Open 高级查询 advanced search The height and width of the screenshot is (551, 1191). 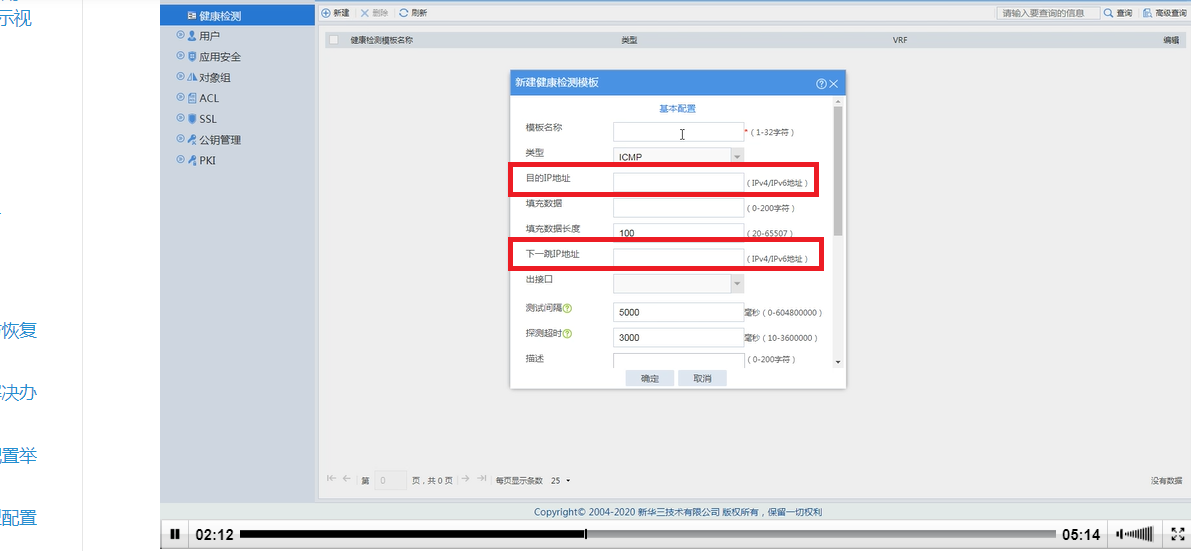coord(1163,13)
